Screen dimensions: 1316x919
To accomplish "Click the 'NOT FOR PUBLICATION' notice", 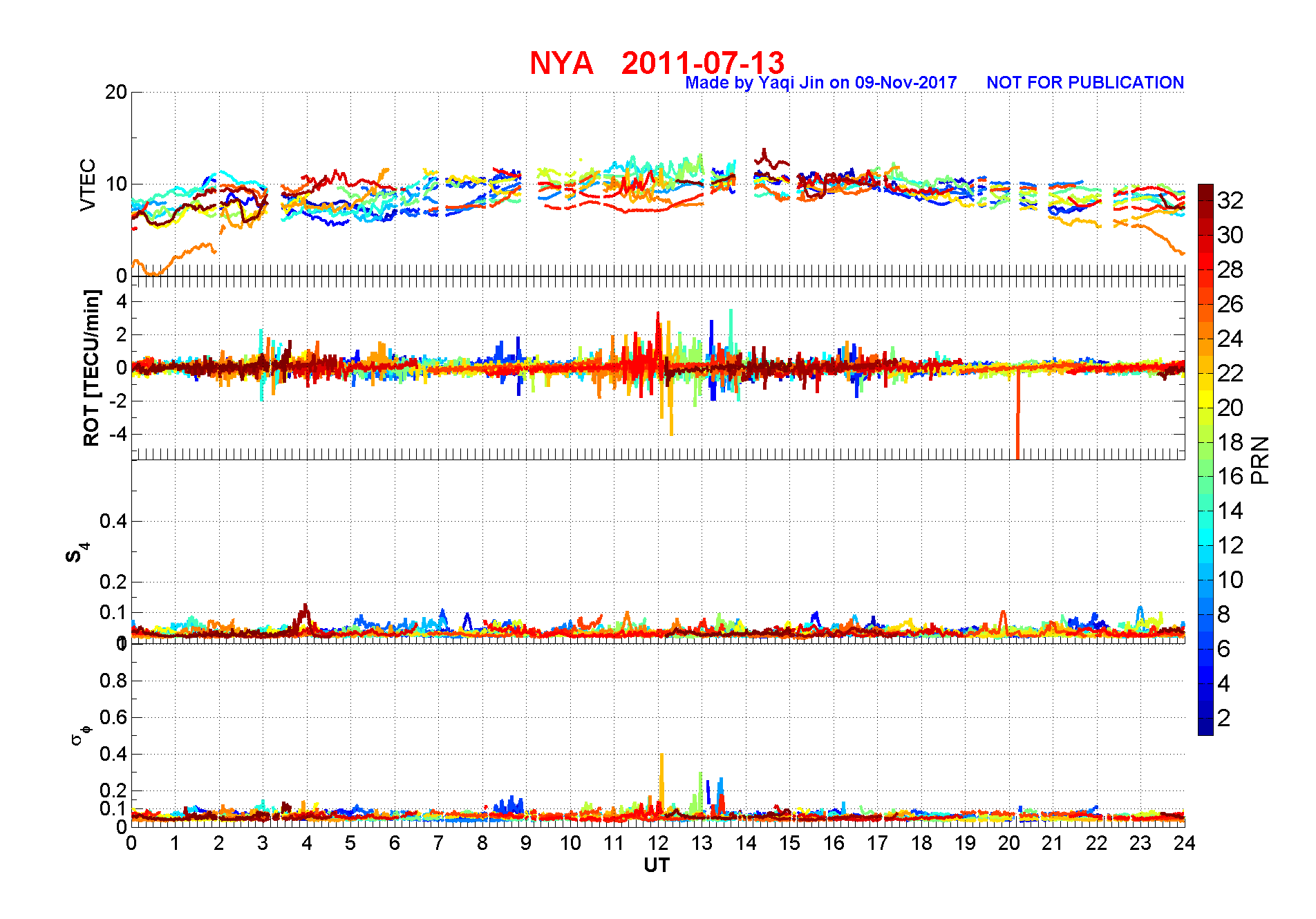I will (x=1085, y=83).
